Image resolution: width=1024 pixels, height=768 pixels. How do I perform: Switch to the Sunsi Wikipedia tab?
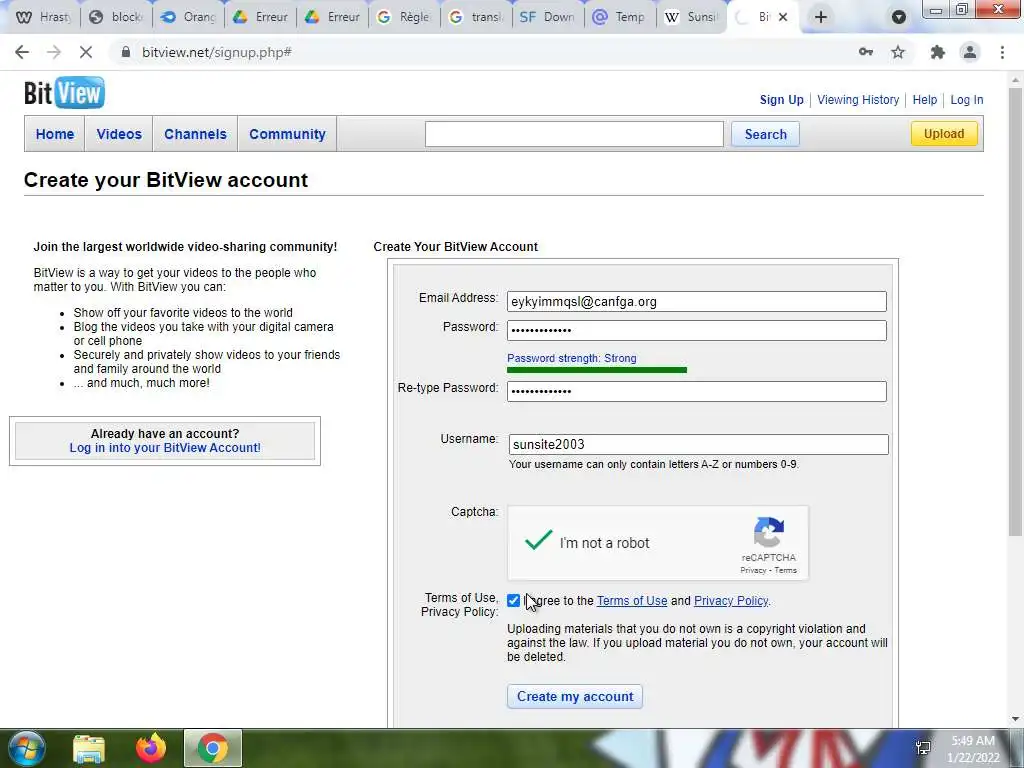[692, 17]
